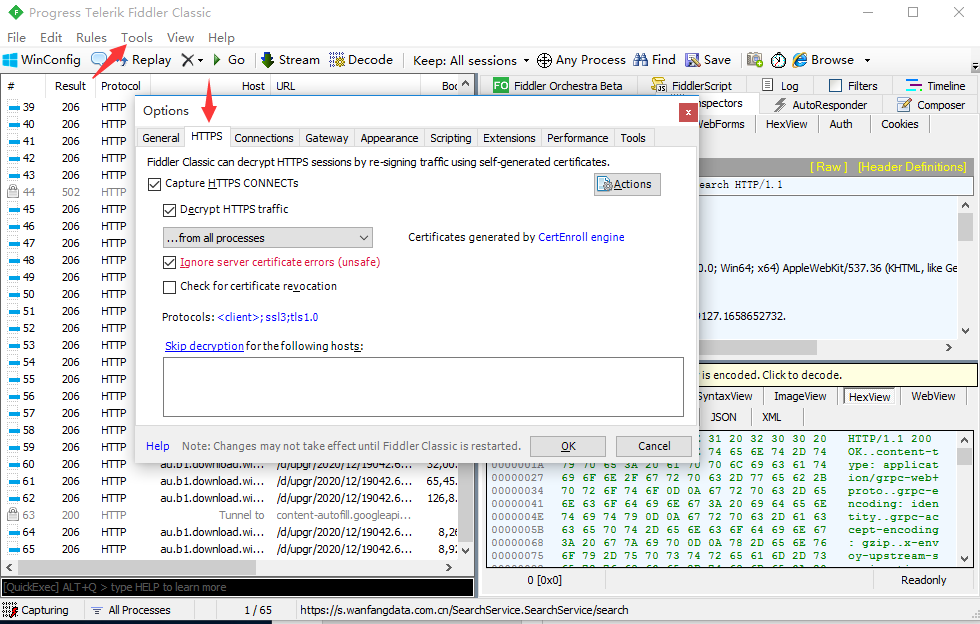This screenshot has height=624, width=980.
Task: Expand Browse dropdown arrow
Action: coord(868,61)
